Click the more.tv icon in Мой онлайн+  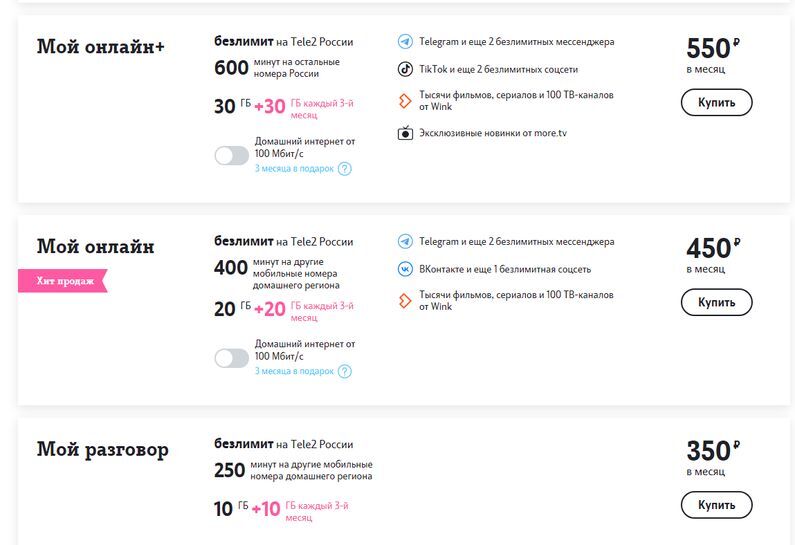click(x=405, y=133)
